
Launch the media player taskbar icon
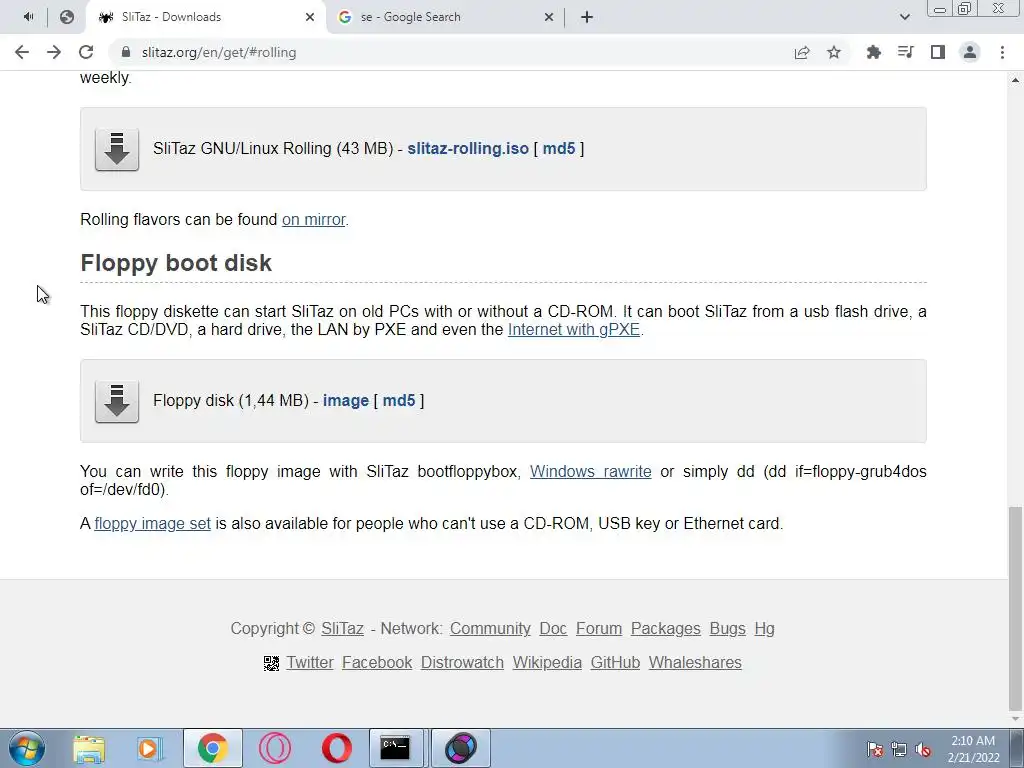click(x=150, y=748)
